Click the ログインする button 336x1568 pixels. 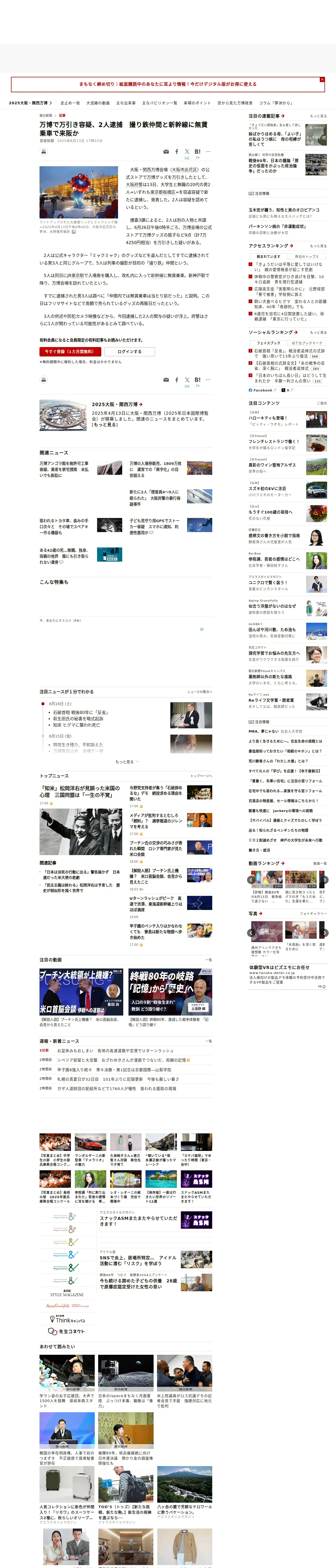(x=129, y=351)
